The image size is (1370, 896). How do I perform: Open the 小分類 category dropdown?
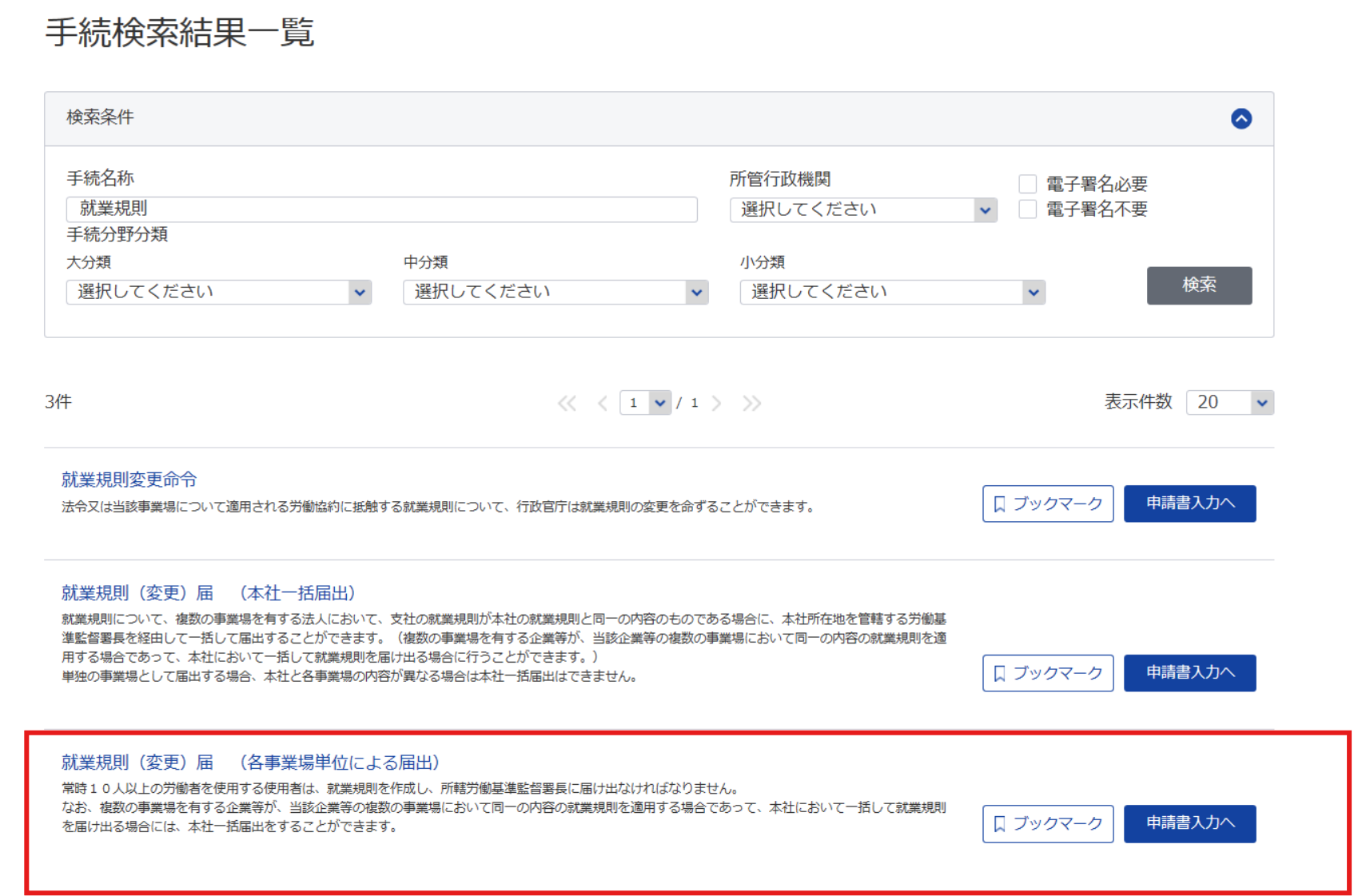point(892,293)
